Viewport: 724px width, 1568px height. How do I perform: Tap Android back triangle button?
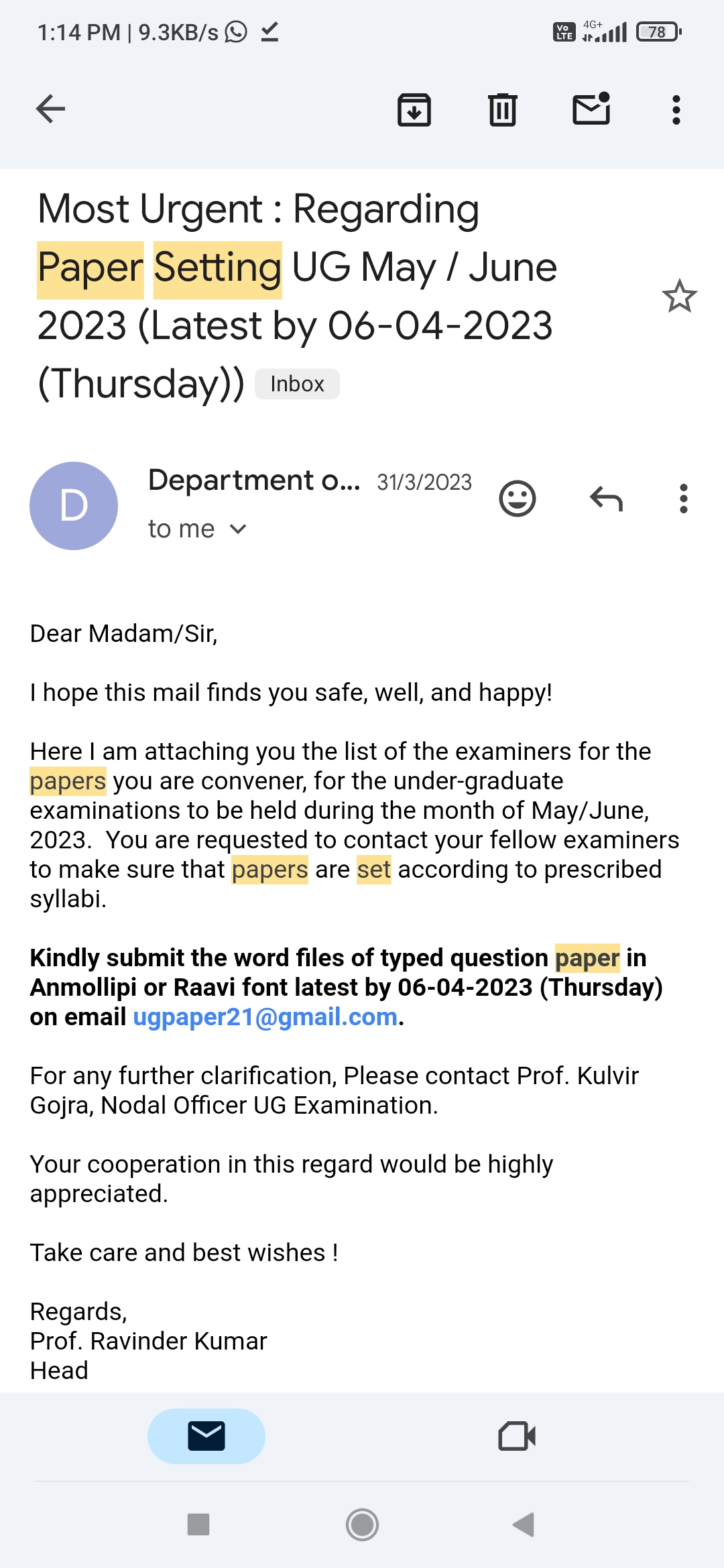524,1524
